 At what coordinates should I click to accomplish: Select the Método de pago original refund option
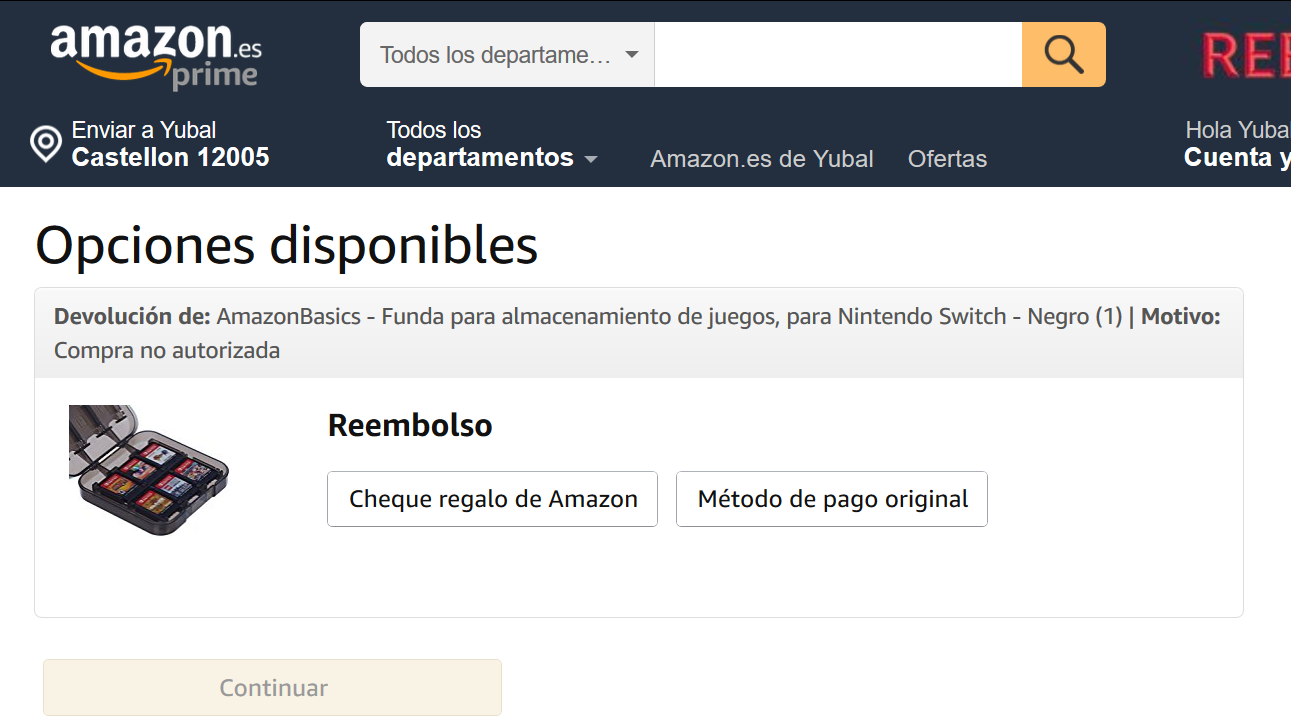click(831, 498)
